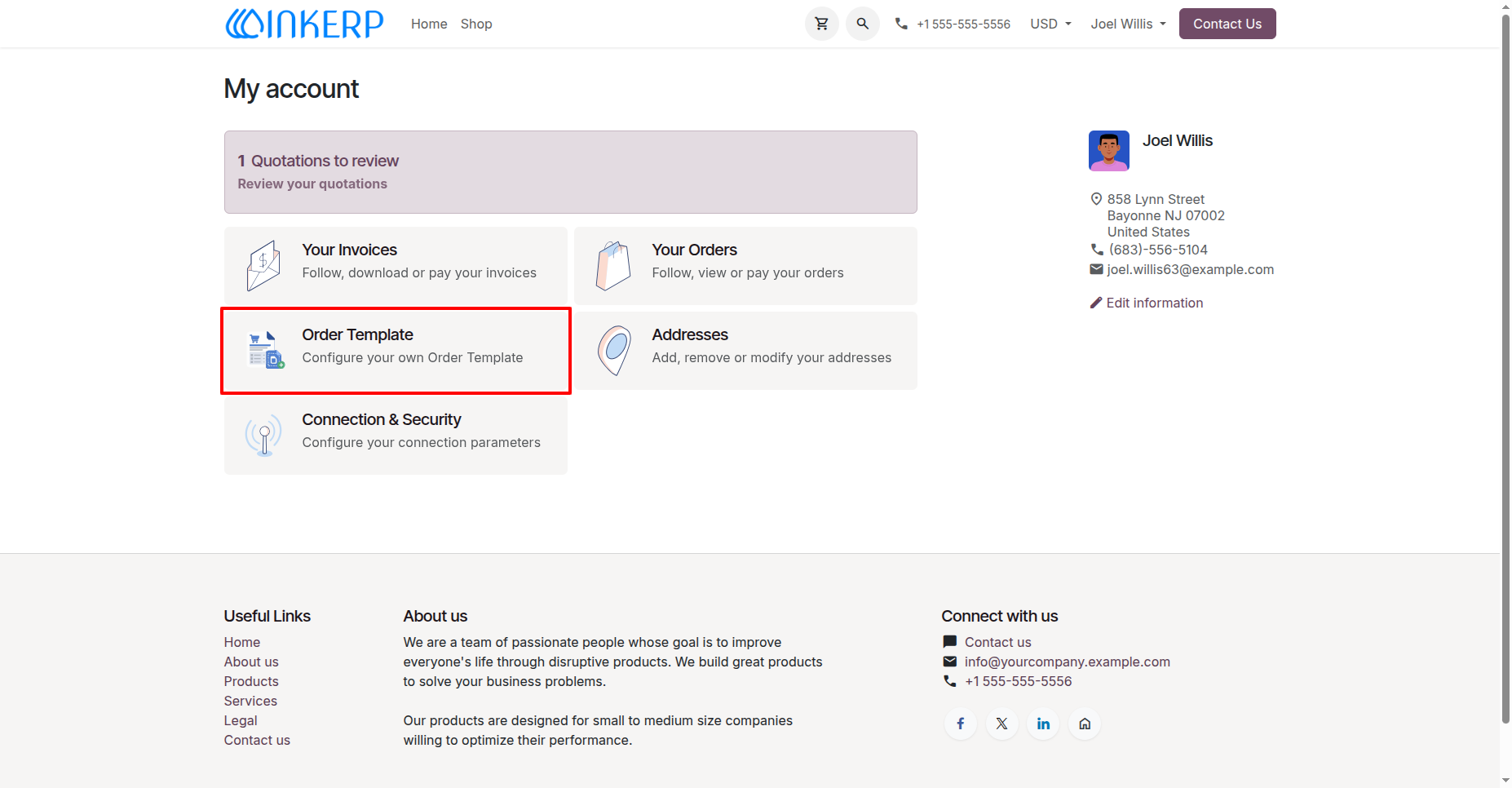Click header phone number +1 555-555-5556
Screen dimensions: 1512x788
point(963,24)
